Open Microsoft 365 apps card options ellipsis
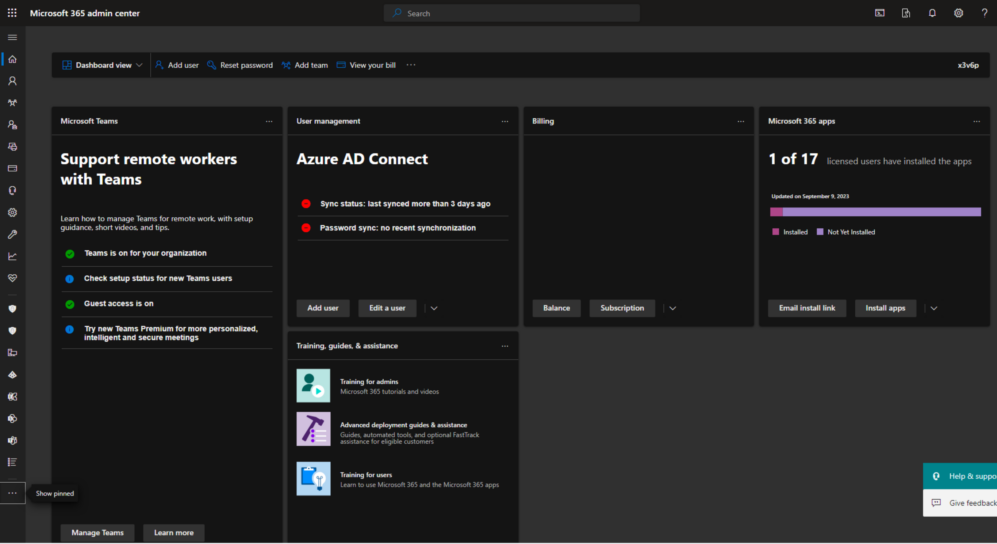The image size is (997, 544). 977,121
